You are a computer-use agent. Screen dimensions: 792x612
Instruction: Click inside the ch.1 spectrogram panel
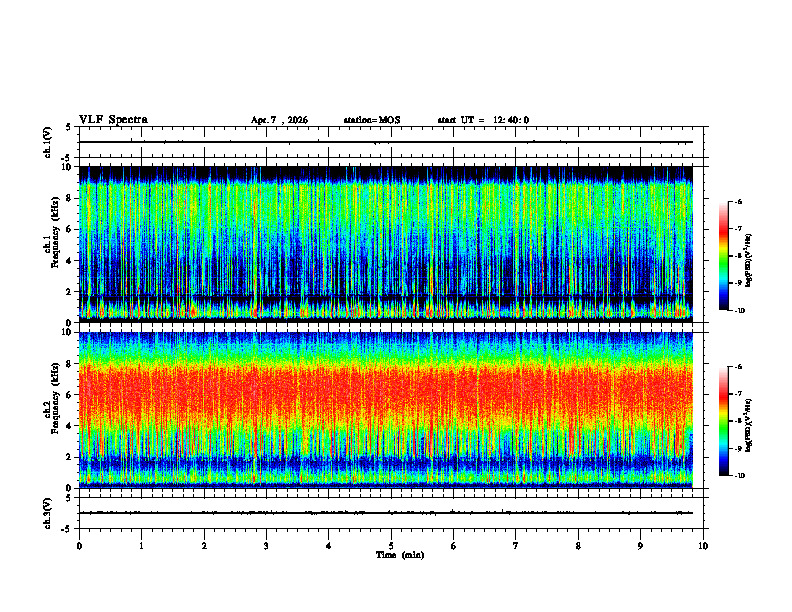coord(386,244)
